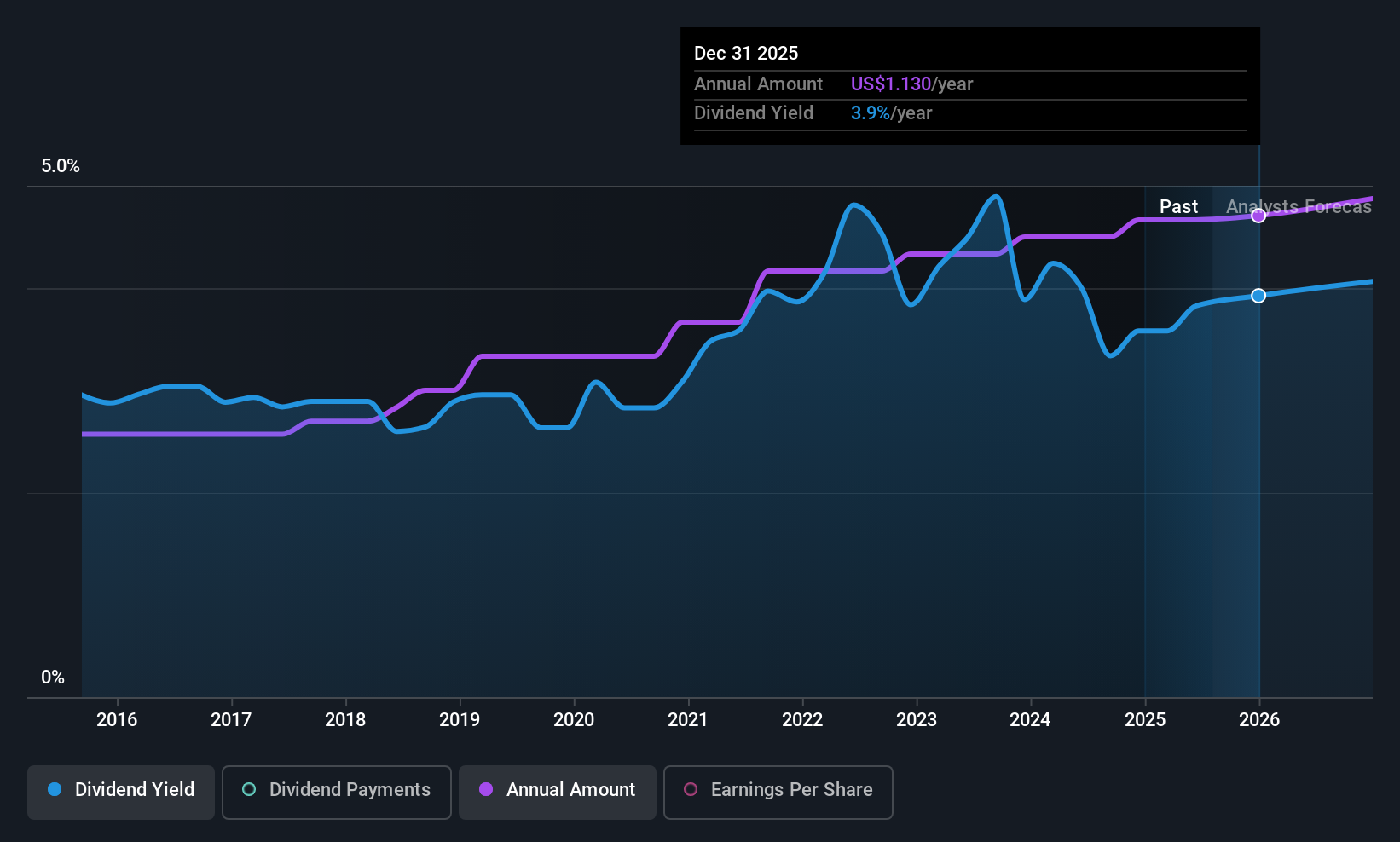The width and height of the screenshot is (1400, 842).
Task: Click the Dividend Yield tooltip row label
Action: [754, 112]
